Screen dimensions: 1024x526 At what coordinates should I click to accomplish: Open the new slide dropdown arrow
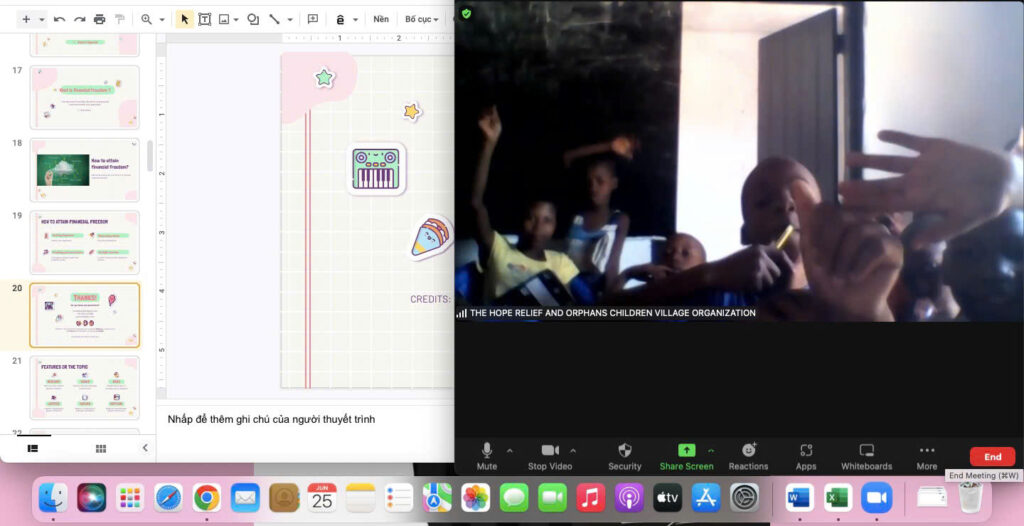pyautogui.click(x=42, y=19)
